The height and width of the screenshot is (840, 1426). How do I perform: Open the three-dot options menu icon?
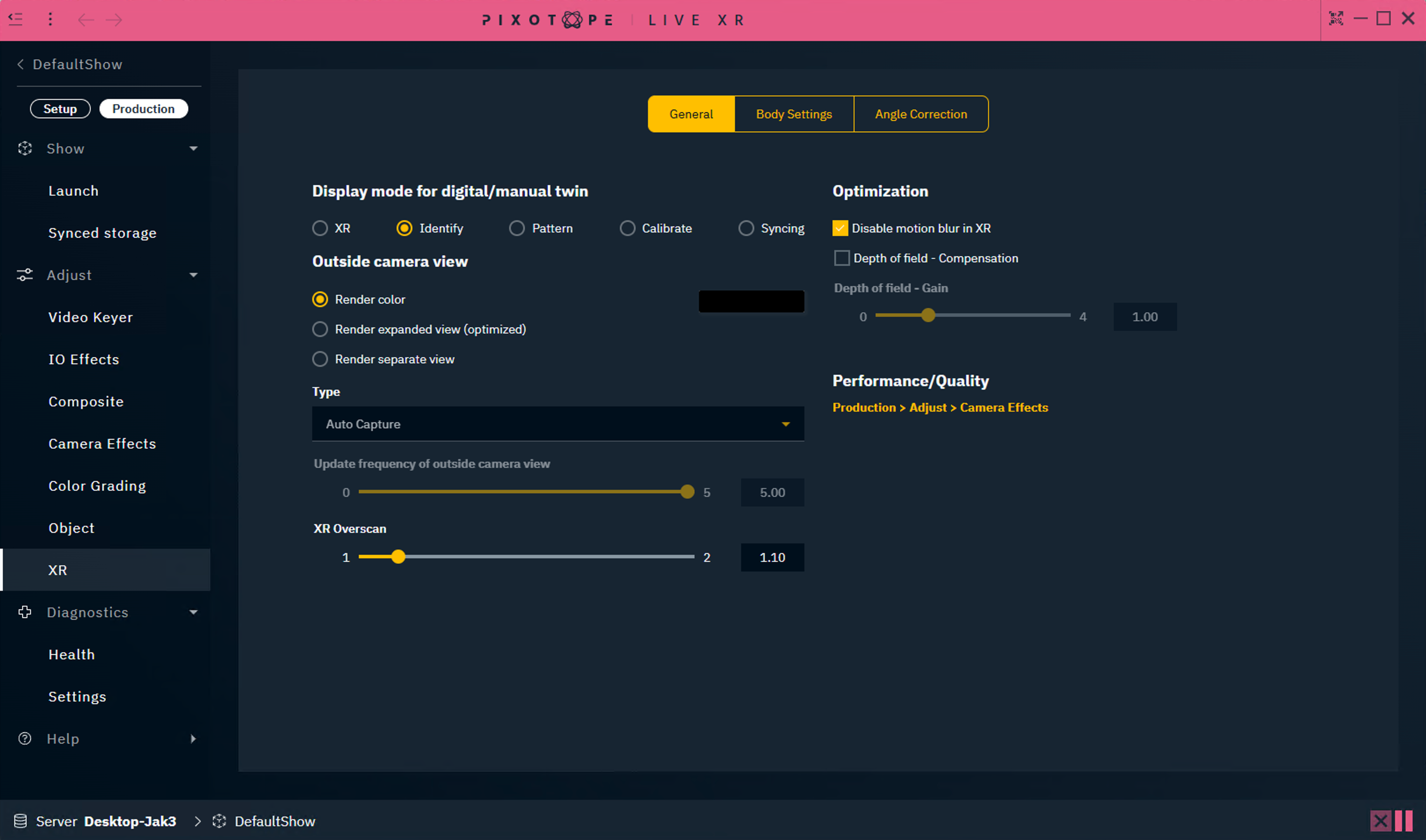point(50,20)
